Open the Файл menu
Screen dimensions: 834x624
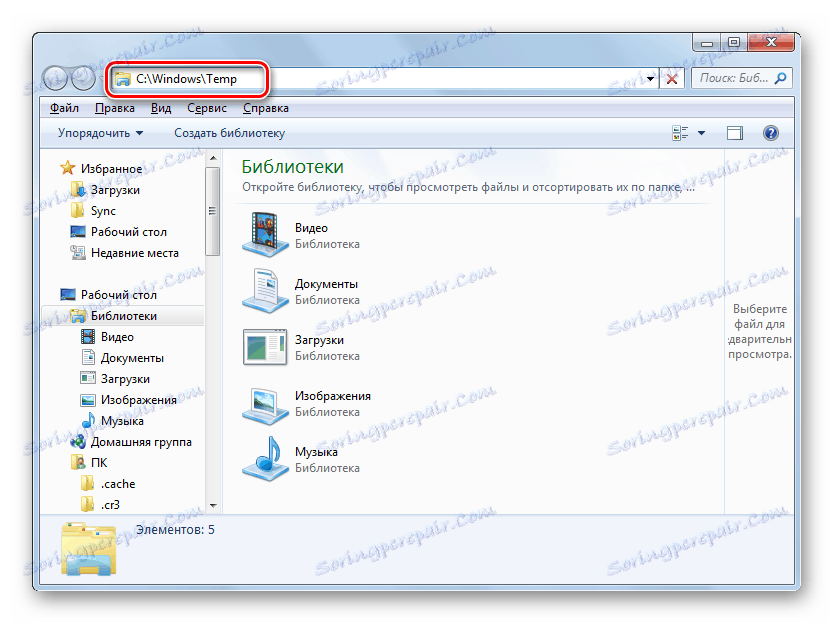[64, 108]
